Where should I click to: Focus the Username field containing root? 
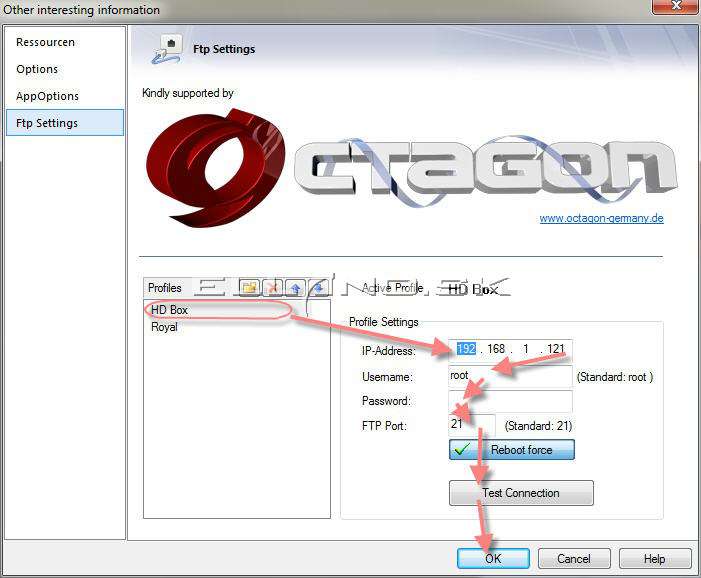(x=510, y=376)
